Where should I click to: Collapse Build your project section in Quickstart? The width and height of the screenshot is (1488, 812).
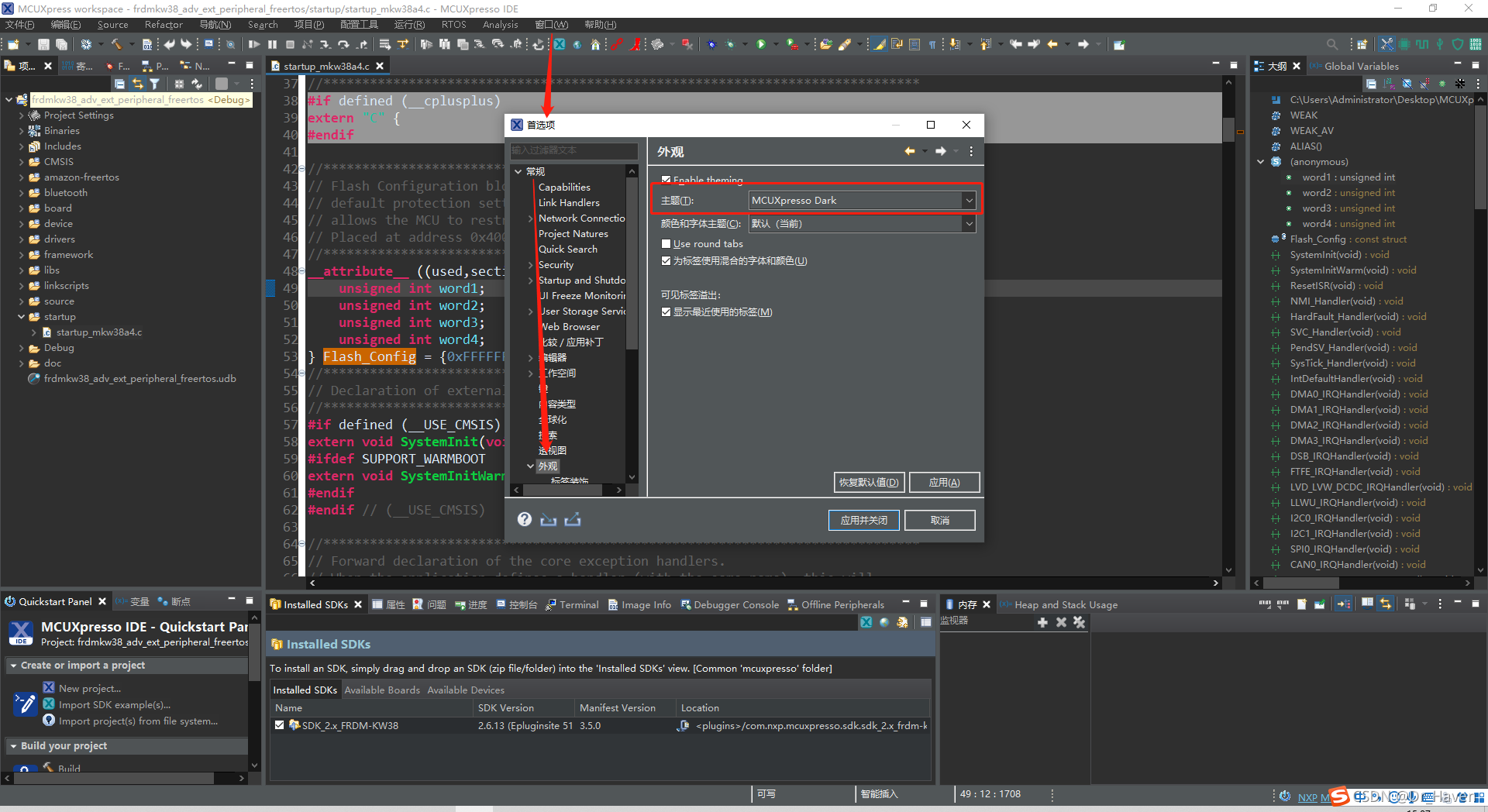click(13, 746)
